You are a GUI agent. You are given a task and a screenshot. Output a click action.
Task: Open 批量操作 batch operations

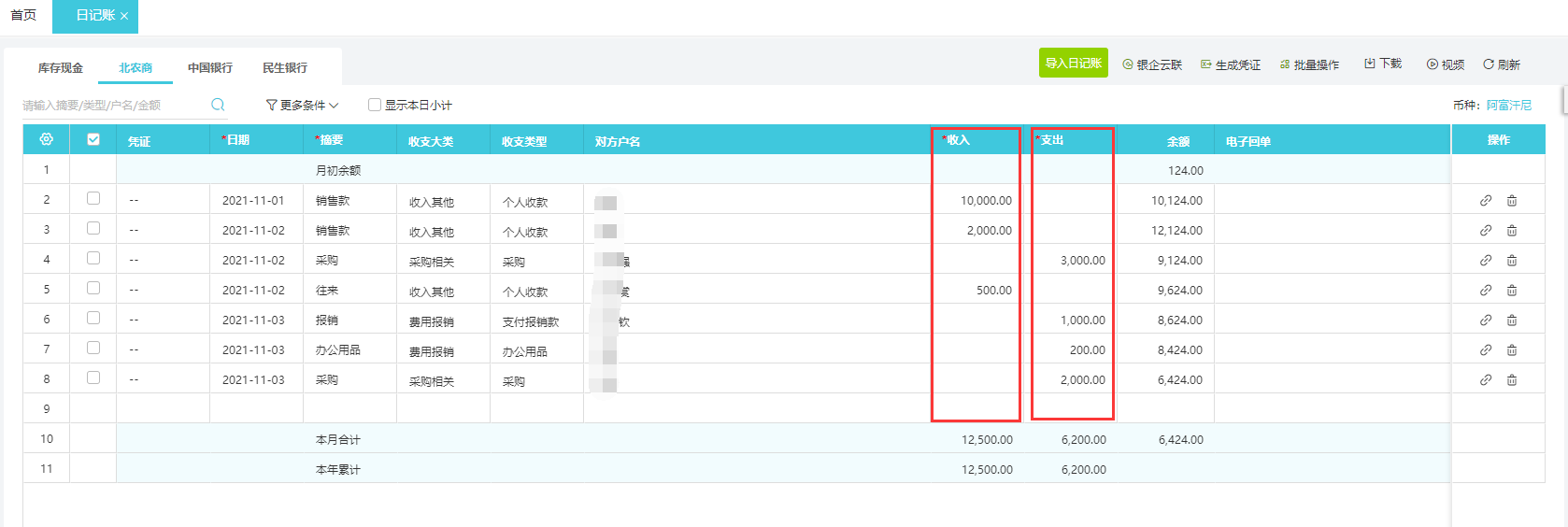pos(1309,64)
